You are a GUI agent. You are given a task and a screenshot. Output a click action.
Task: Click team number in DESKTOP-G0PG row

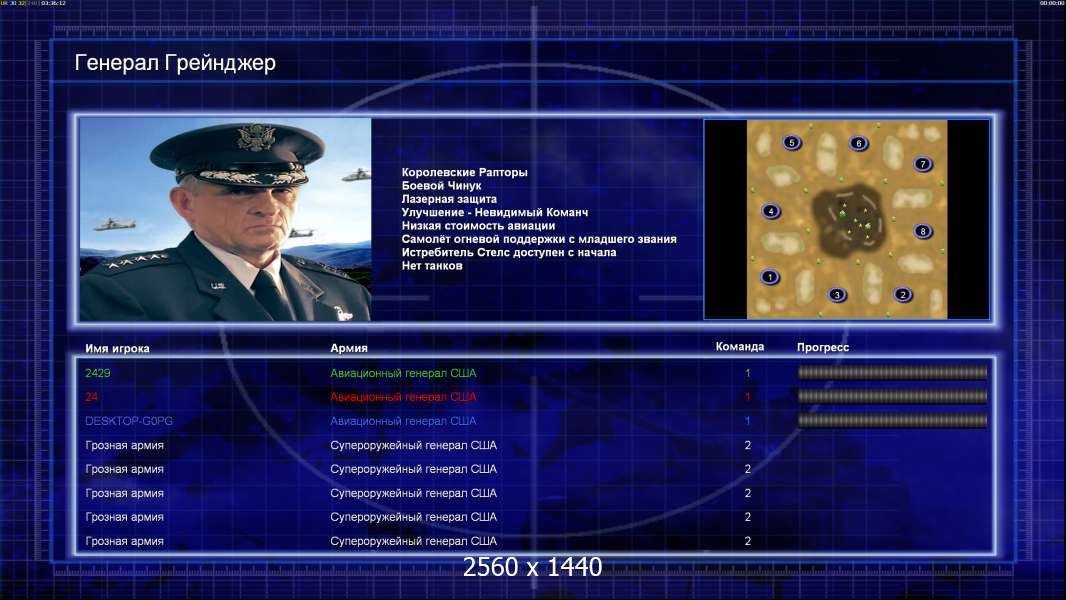point(747,421)
